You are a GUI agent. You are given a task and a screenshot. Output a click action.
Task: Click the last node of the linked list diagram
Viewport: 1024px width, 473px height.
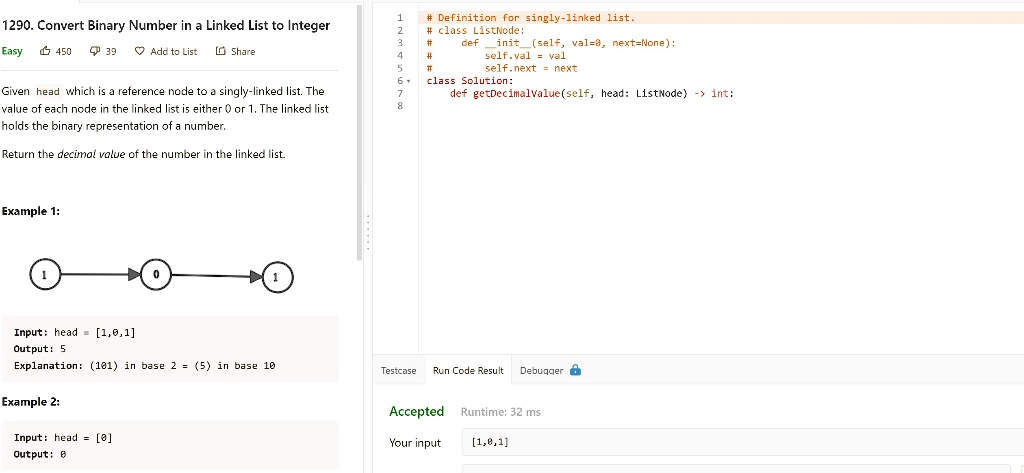[x=278, y=276]
